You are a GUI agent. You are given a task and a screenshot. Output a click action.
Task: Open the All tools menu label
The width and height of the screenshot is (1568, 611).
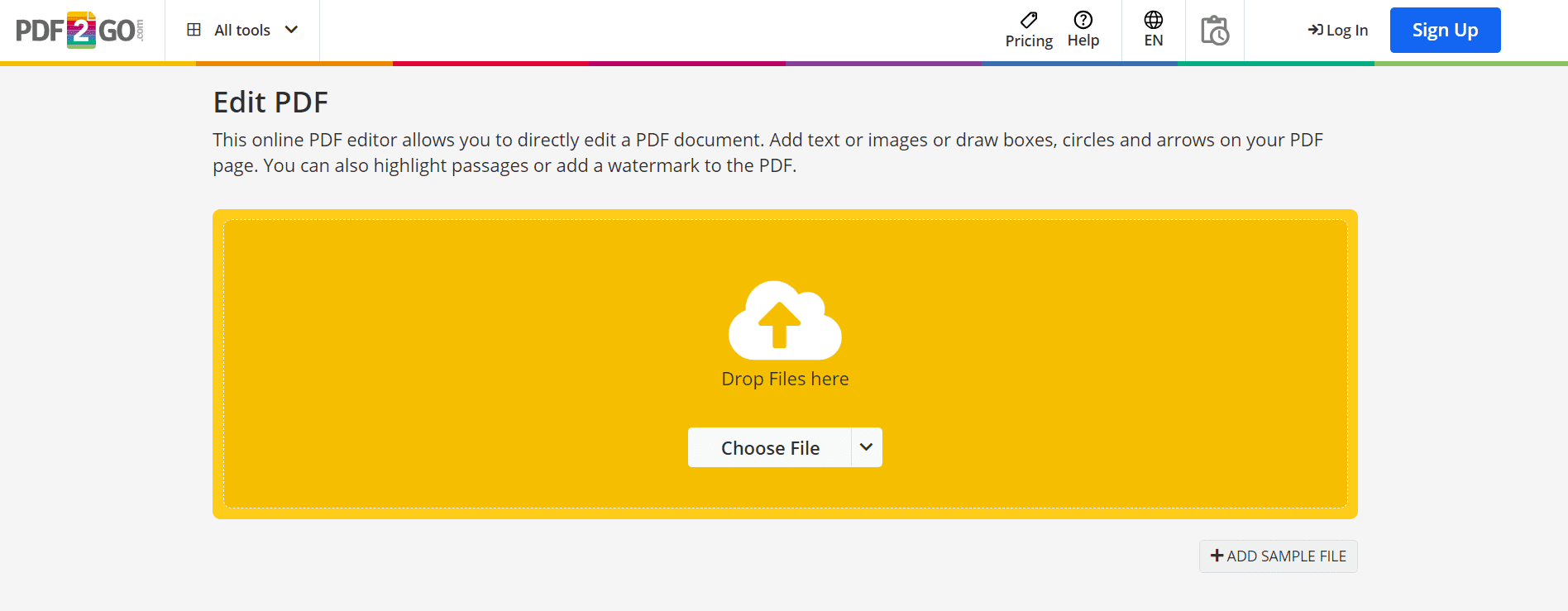[242, 31]
